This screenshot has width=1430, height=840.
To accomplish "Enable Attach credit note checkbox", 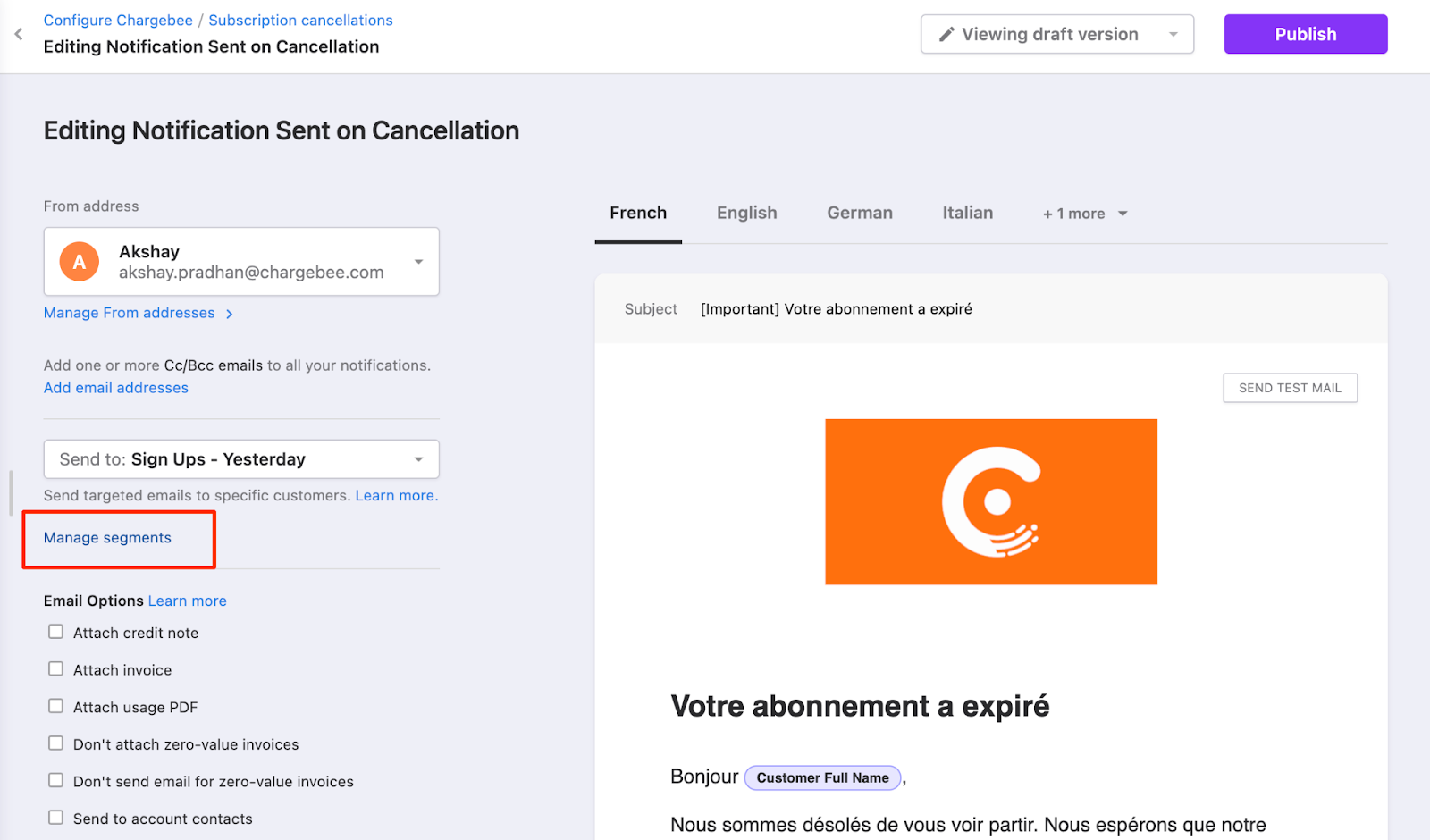I will coord(55,632).
